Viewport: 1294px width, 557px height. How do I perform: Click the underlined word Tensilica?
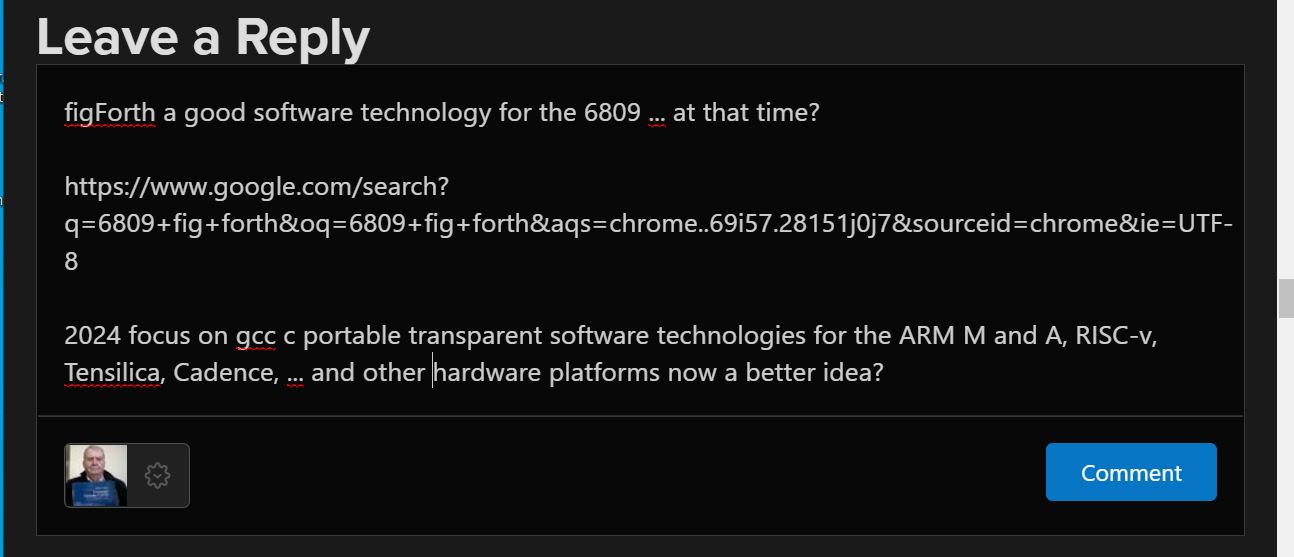click(112, 372)
